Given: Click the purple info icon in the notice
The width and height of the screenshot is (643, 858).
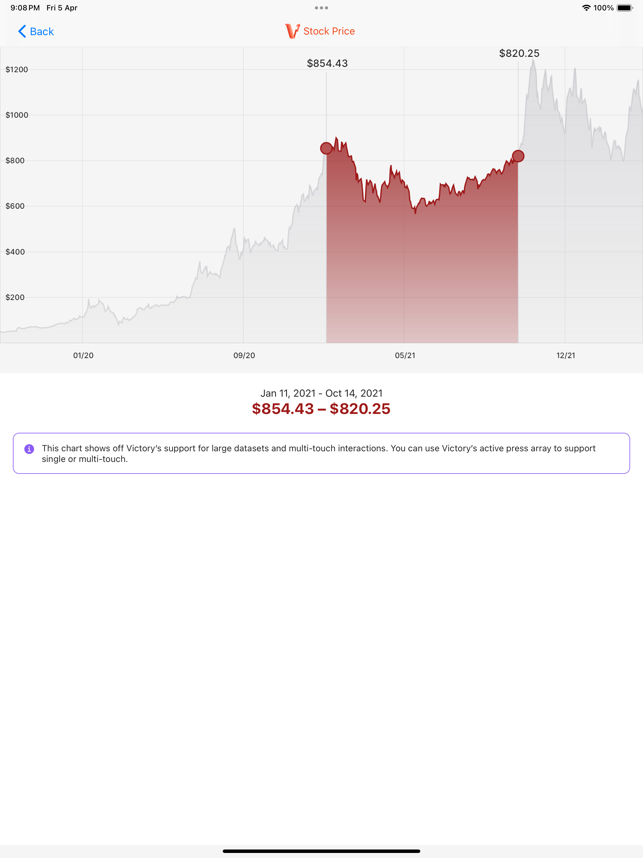Looking at the screenshot, I should (x=29, y=449).
